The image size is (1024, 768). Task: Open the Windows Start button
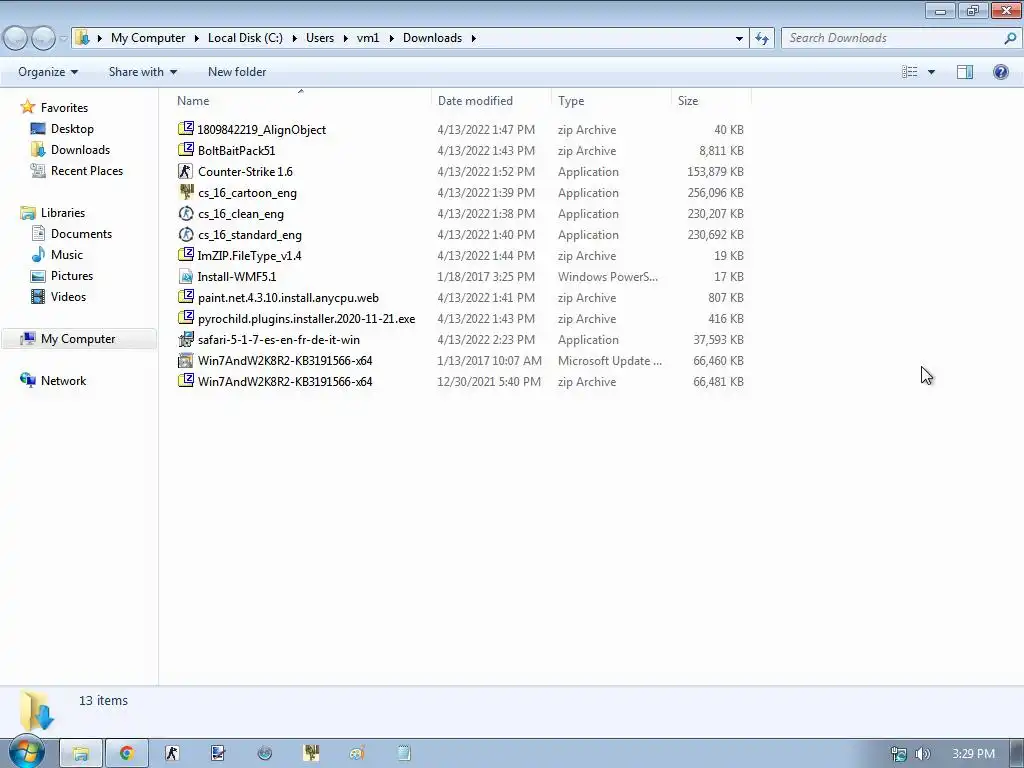coord(26,752)
